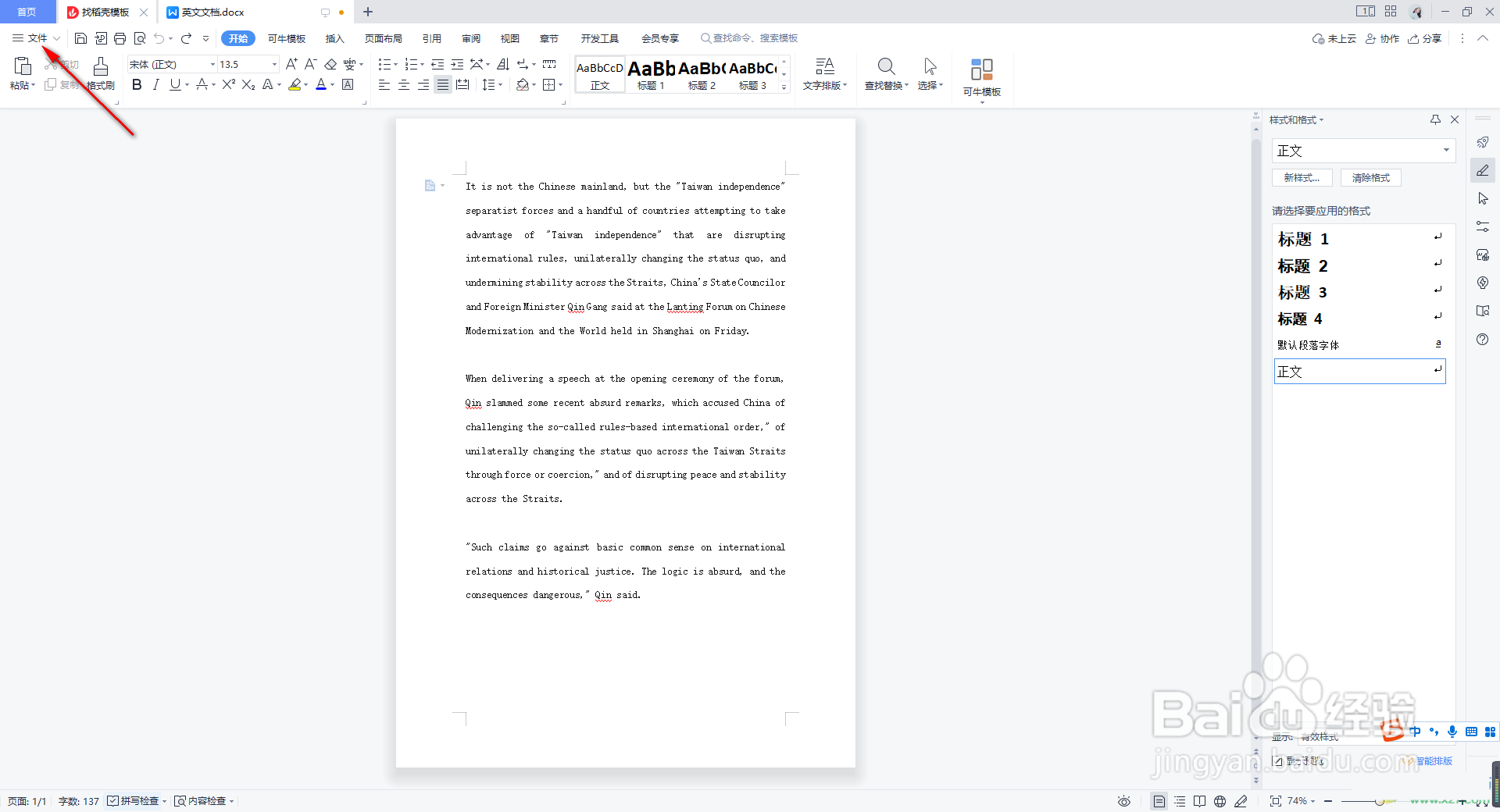Click the highlight color marker

tap(295, 84)
